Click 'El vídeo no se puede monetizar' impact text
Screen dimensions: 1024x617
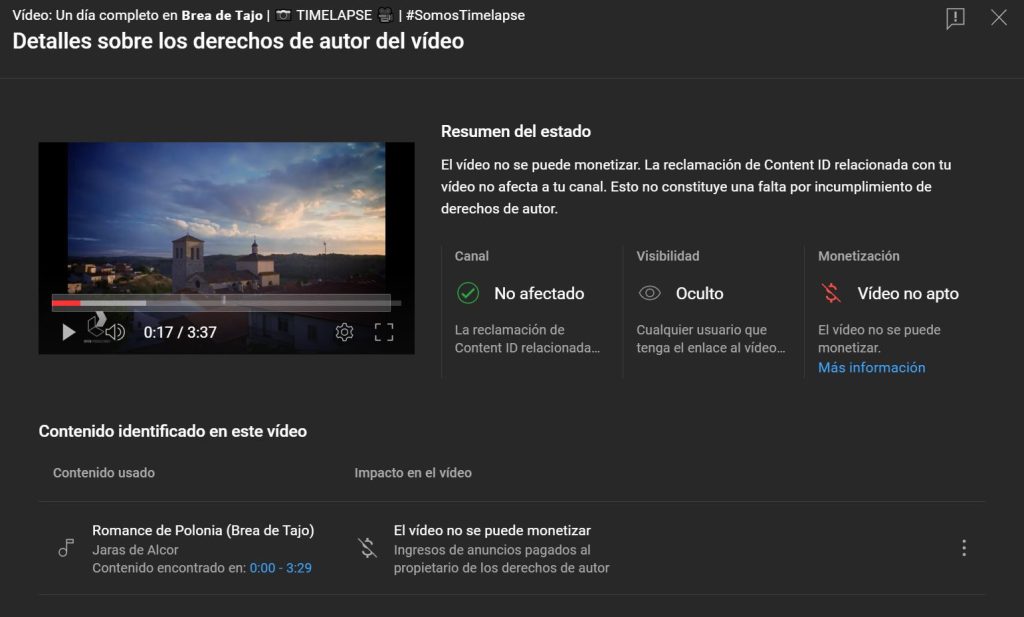492,530
